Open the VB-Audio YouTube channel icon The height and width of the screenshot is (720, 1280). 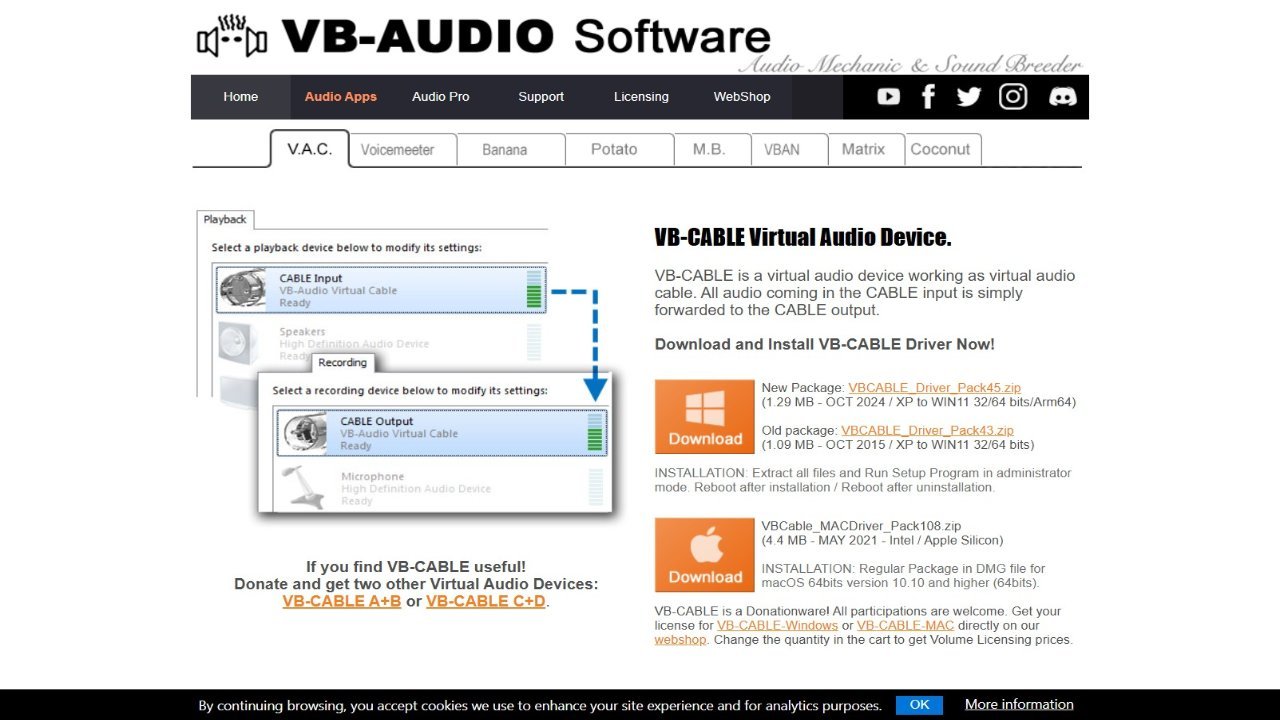888,97
